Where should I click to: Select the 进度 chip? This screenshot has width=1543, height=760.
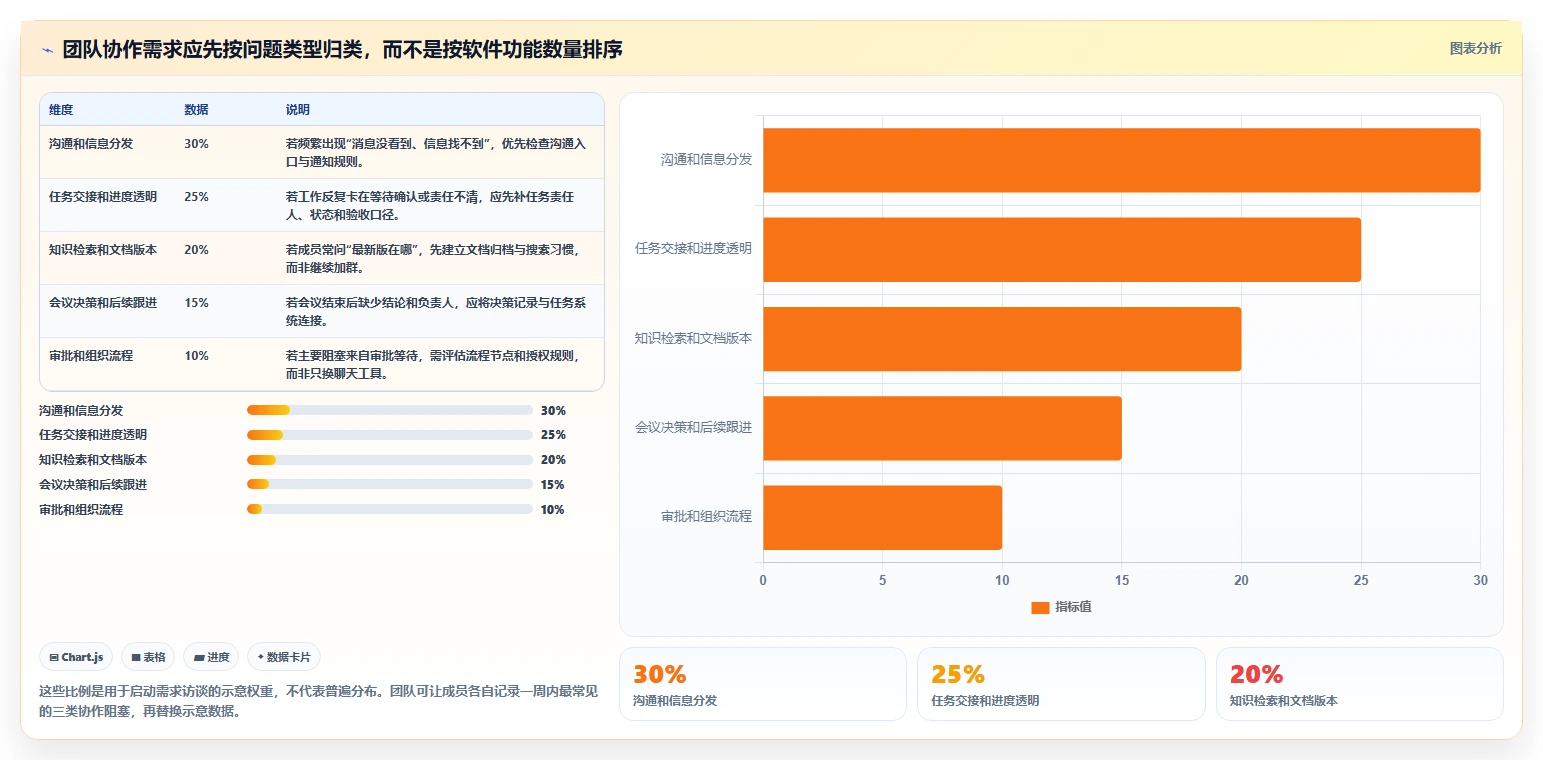211,657
